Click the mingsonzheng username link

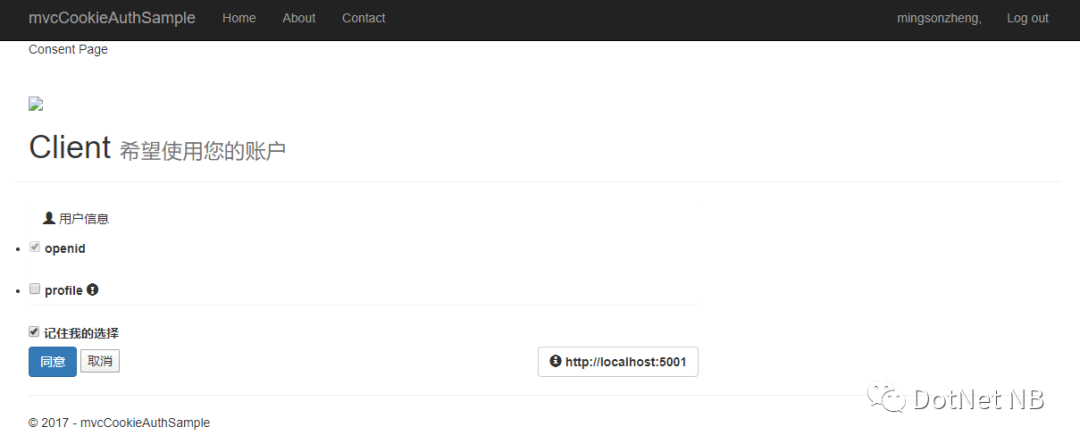(939, 18)
